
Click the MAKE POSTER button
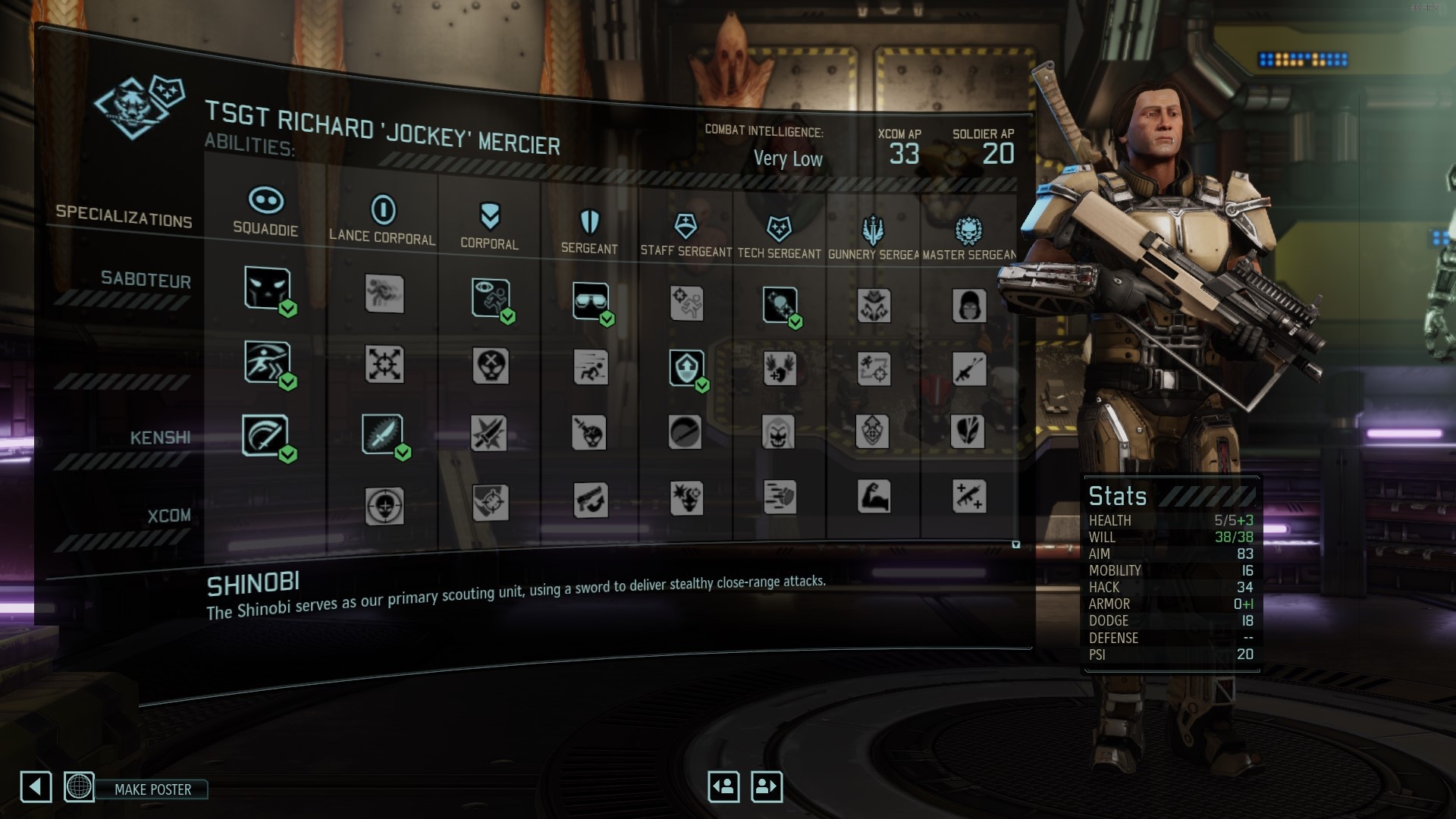click(x=151, y=787)
